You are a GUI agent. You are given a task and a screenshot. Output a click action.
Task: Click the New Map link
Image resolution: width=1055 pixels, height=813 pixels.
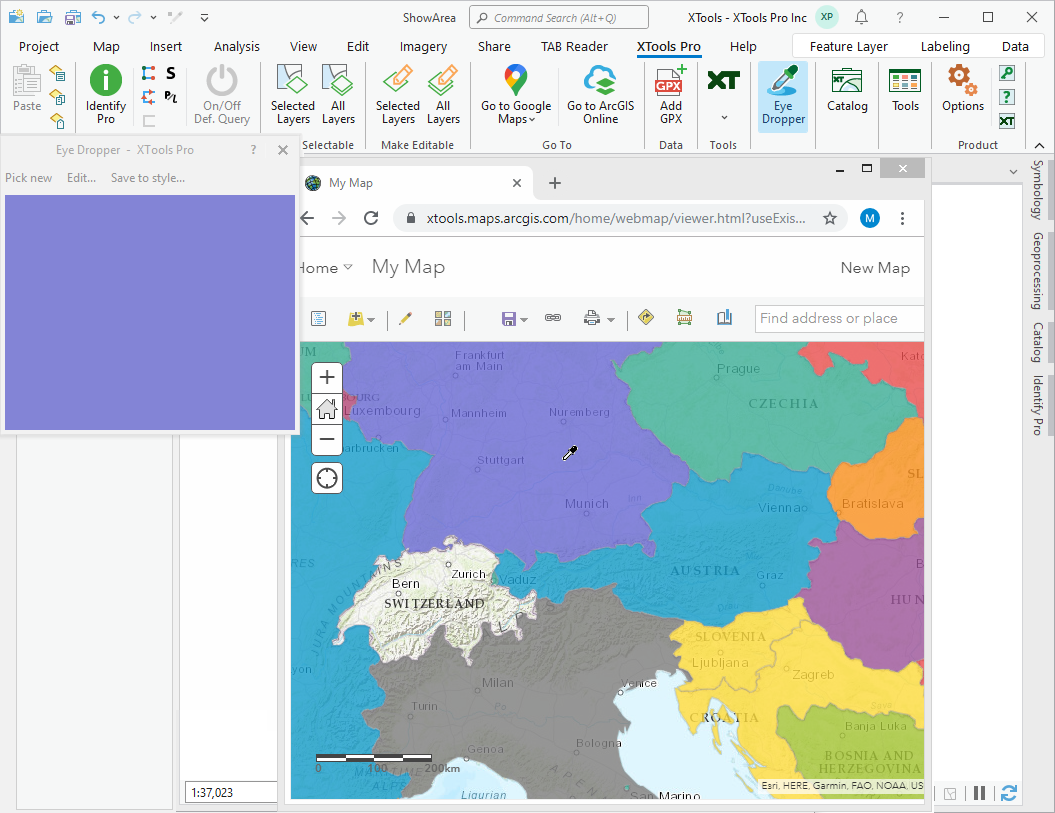coord(875,267)
